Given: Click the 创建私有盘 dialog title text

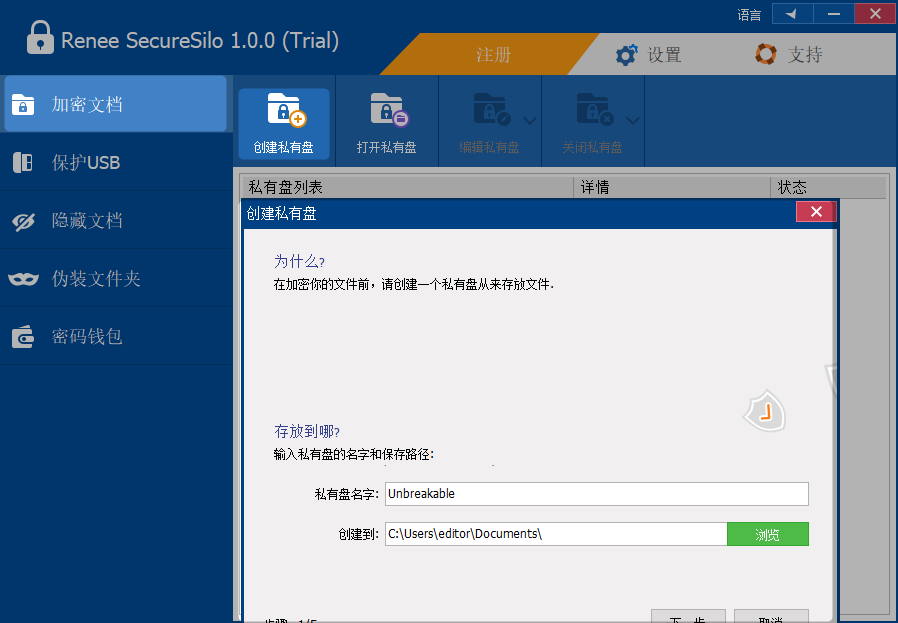Looking at the screenshot, I should click(x=281, y=214).
